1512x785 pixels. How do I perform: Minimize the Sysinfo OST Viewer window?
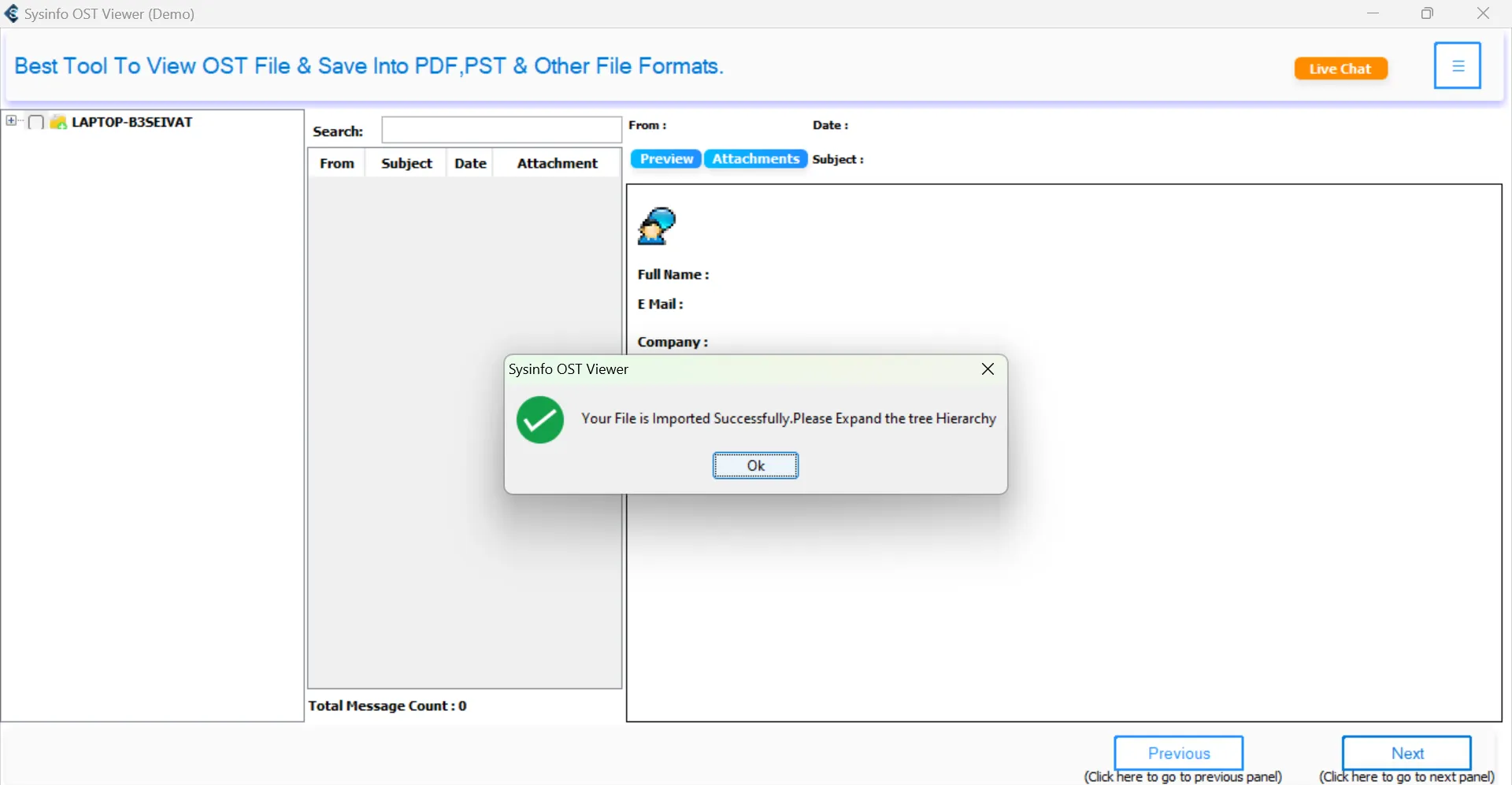[x=1373, y=13]
